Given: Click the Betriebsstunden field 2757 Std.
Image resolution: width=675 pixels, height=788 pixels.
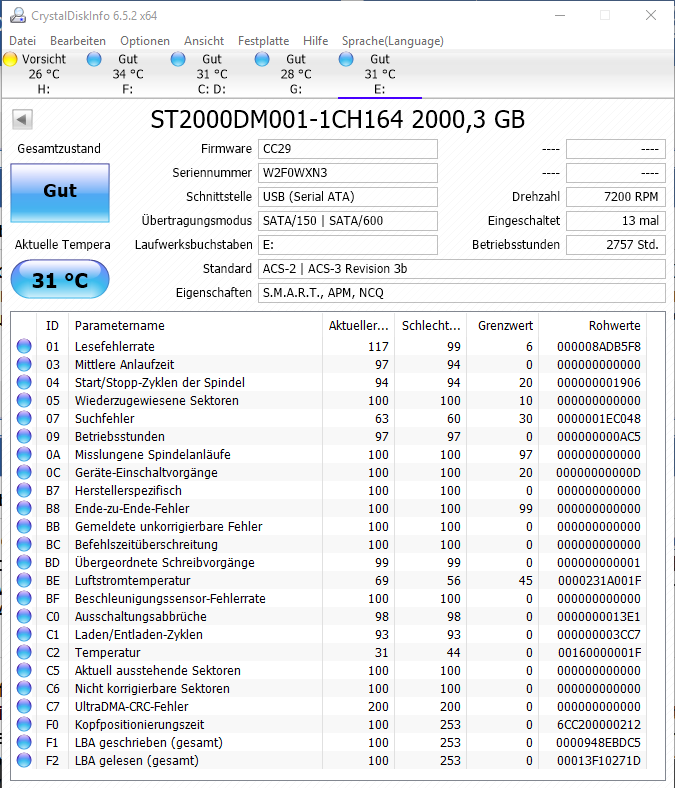Looking at the screenshot, I should [616, 245].
